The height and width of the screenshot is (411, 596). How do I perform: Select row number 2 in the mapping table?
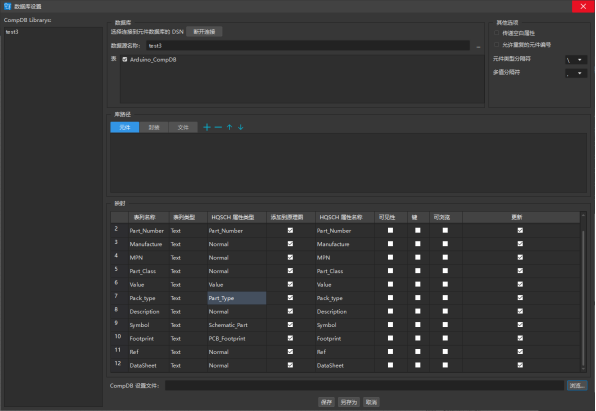click(x=119, y=230)
